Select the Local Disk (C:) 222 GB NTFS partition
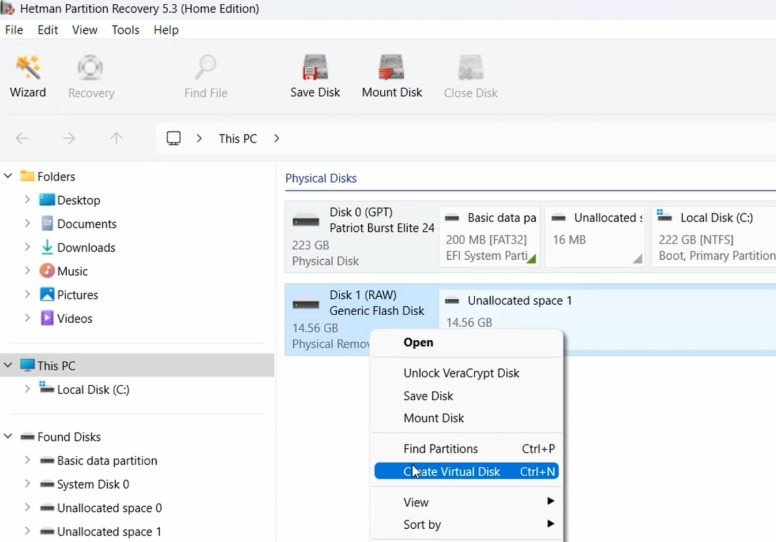776x542 pixels. pos(714,237)
